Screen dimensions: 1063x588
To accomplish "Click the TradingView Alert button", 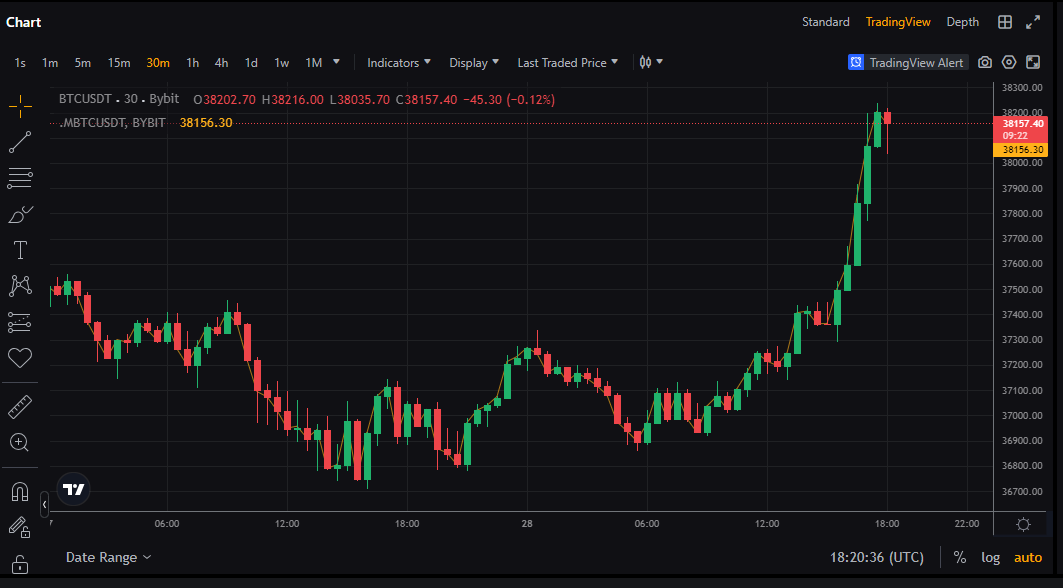I will coord(907,62).
